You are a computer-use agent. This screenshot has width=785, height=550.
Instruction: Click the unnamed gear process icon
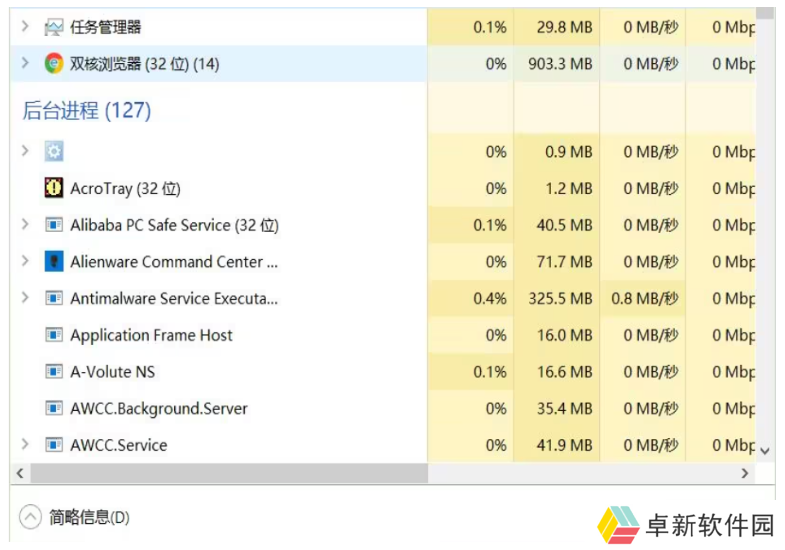coord(54,152)
